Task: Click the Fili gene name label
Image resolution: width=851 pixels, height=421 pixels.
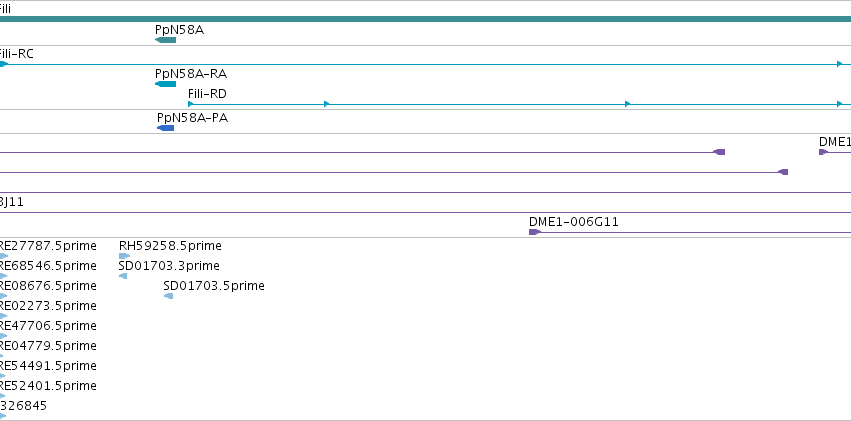Action: coord(5,9)
